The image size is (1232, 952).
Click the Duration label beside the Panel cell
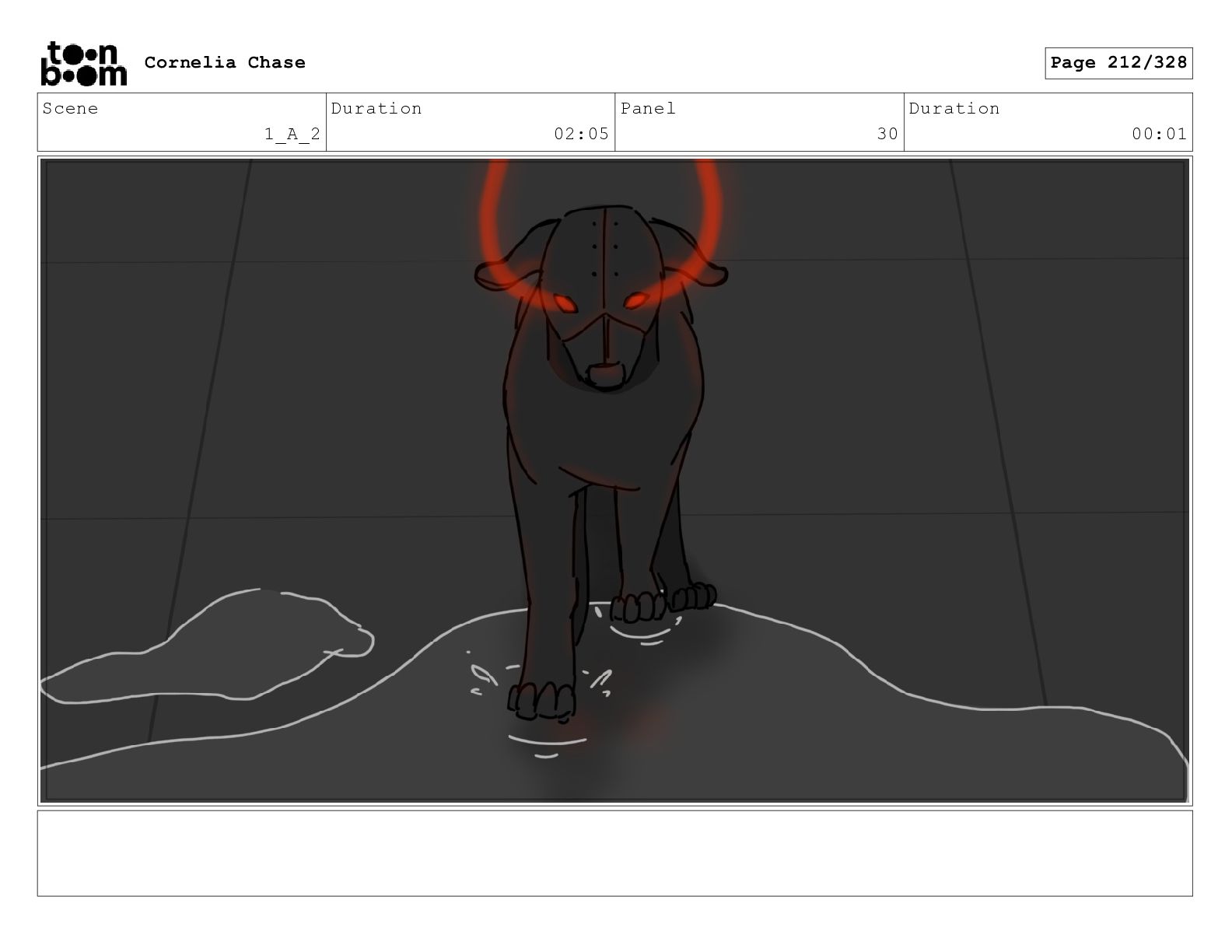pos(954,108)
